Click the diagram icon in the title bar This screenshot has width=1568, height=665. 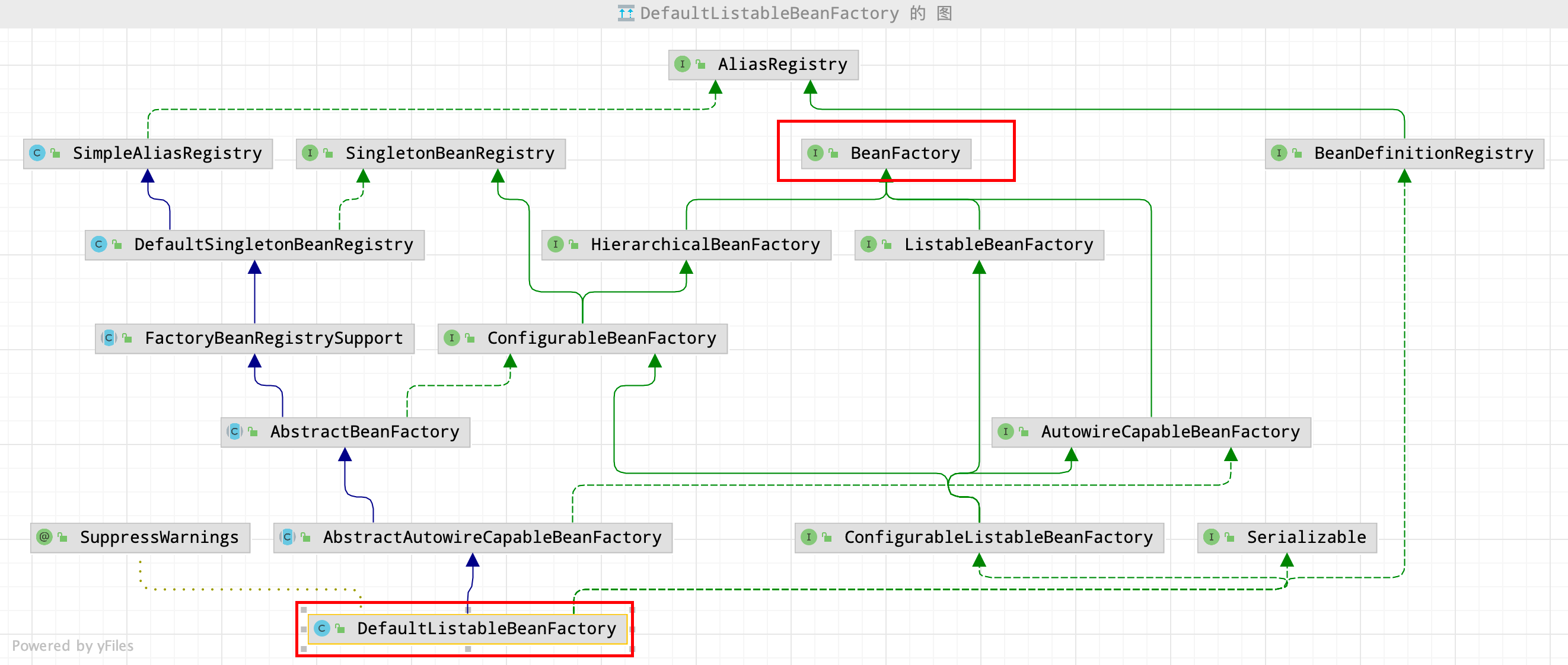(x=626, y=14)
